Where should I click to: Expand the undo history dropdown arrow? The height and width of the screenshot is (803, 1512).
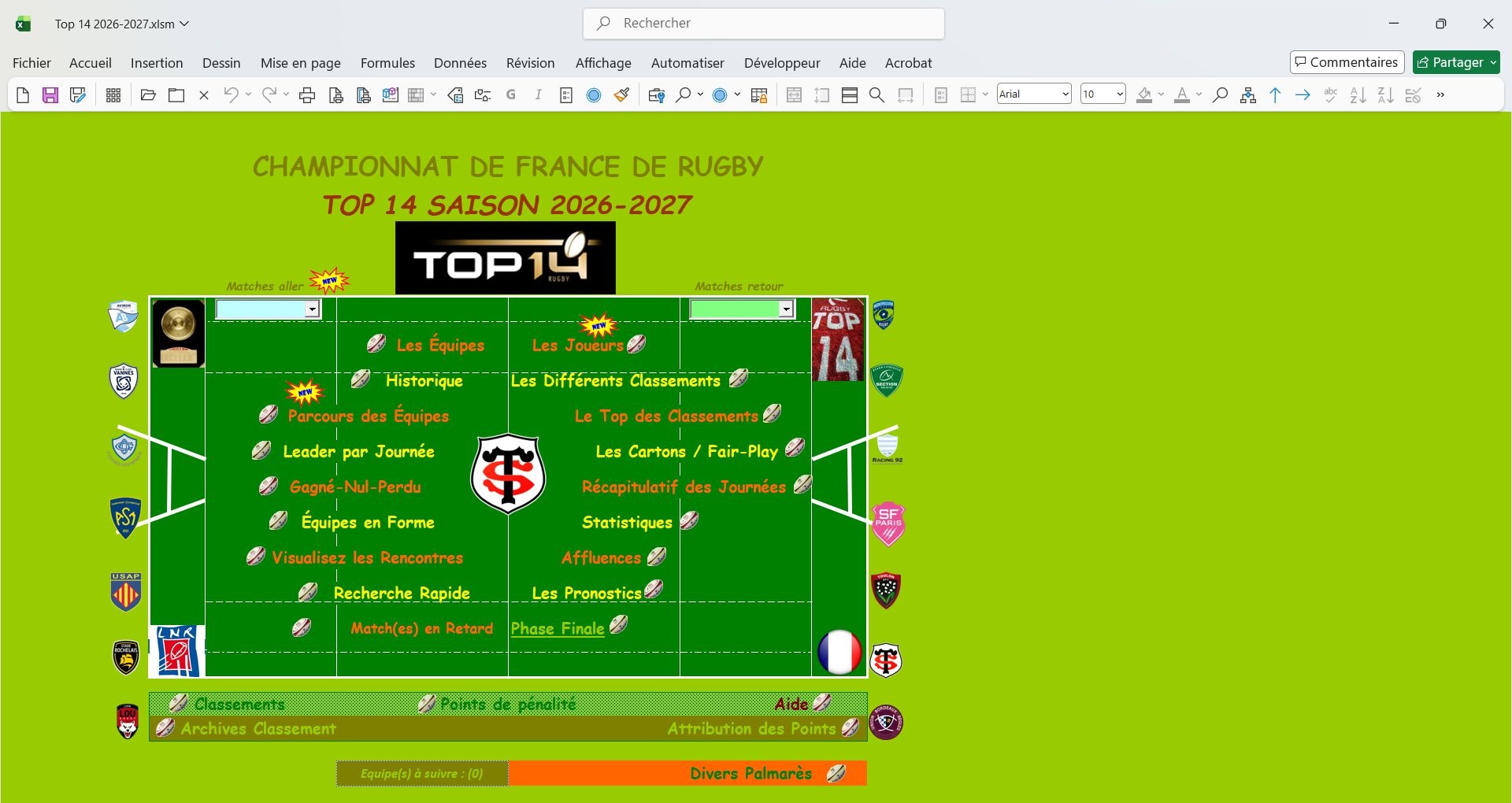[x=248, y=95]
